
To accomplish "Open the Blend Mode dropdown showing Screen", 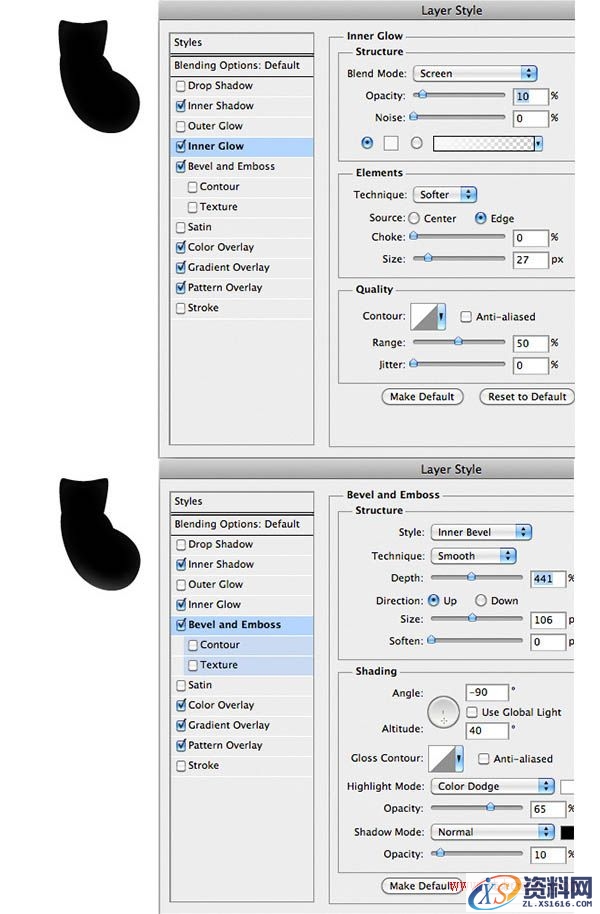I will click(475, 73).
